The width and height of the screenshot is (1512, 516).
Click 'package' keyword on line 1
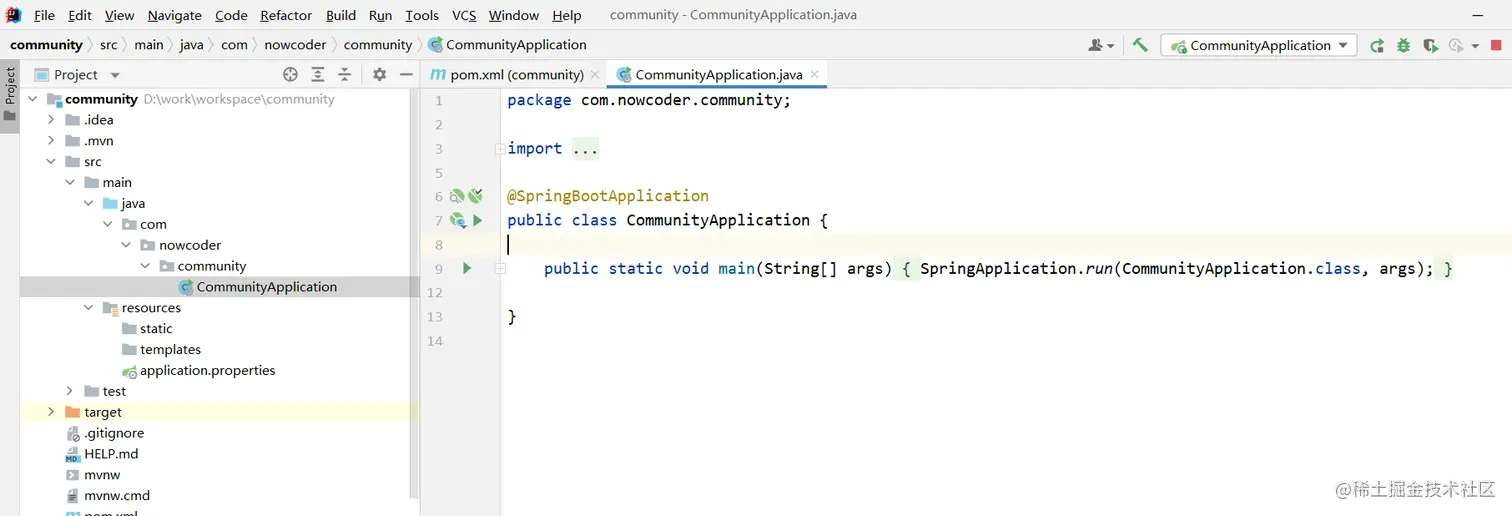pos(539,100)
